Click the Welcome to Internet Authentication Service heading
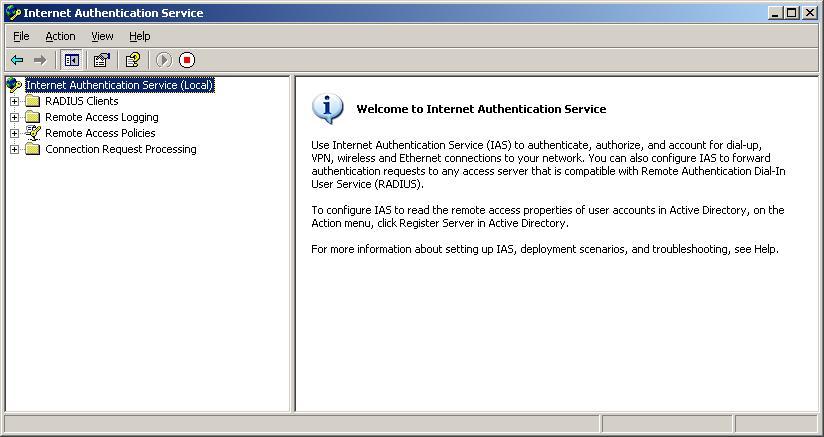The image size is (824, 437). 481,109
